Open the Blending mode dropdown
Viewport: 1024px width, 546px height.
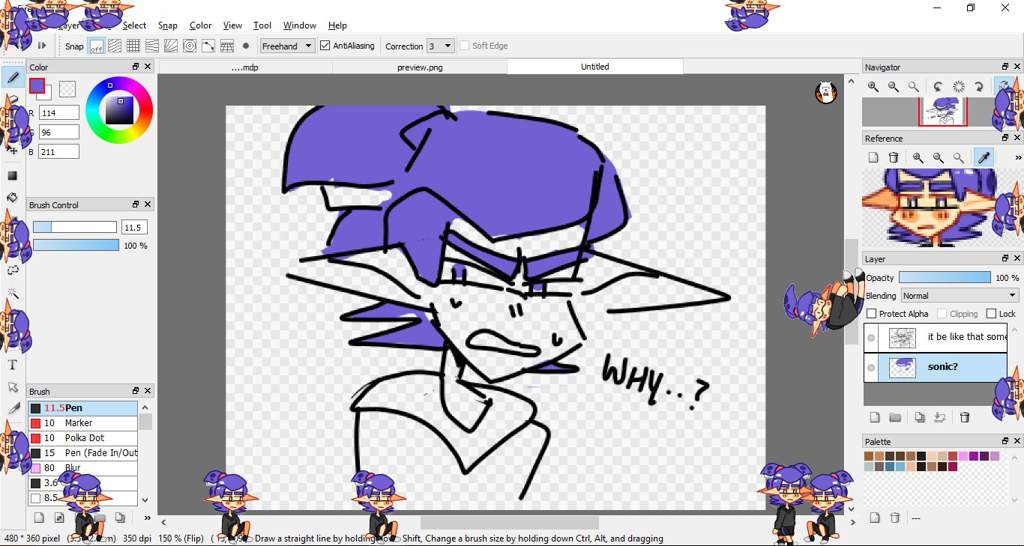point(959,295)
